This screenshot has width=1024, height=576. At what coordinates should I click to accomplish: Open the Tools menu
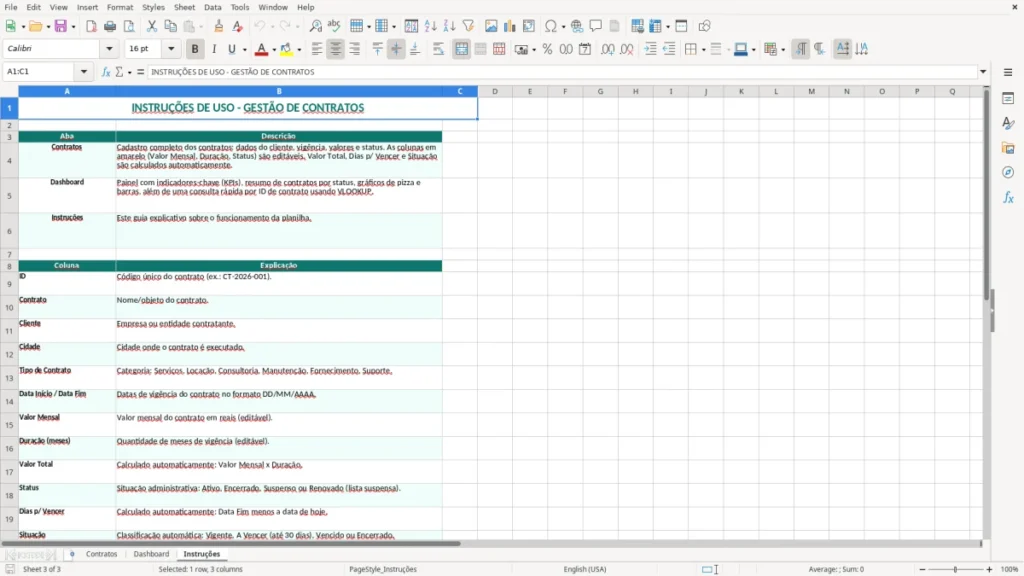pyautogui.click(x=240, y=7)
